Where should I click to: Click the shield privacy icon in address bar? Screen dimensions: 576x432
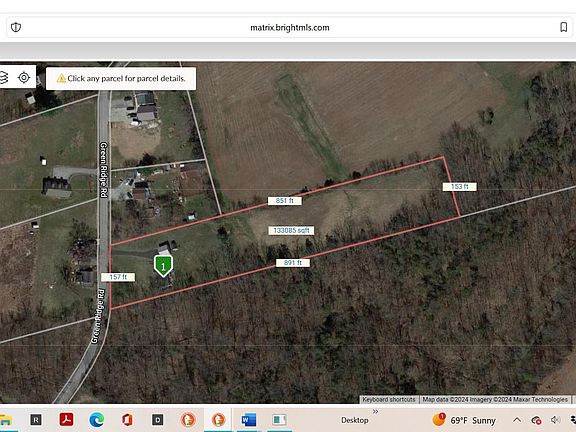click(16, 27)
